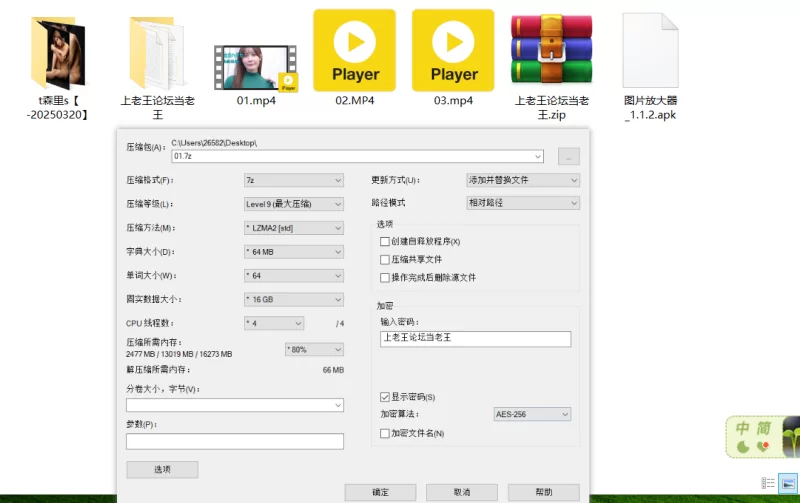Screen dimensions: 800x503
Task: Select the 图片放大器_1.1.2.apk file icon
Action: [650, 50]
